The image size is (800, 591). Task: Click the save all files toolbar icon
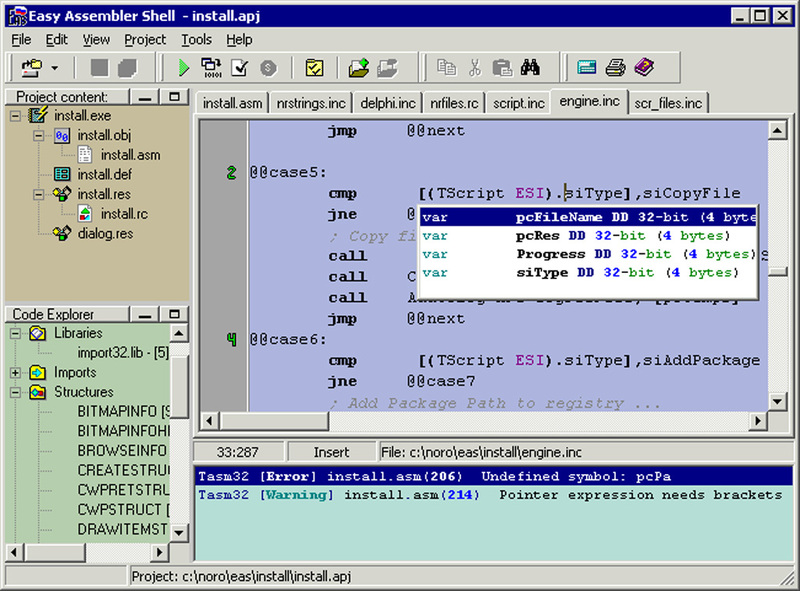128,67
